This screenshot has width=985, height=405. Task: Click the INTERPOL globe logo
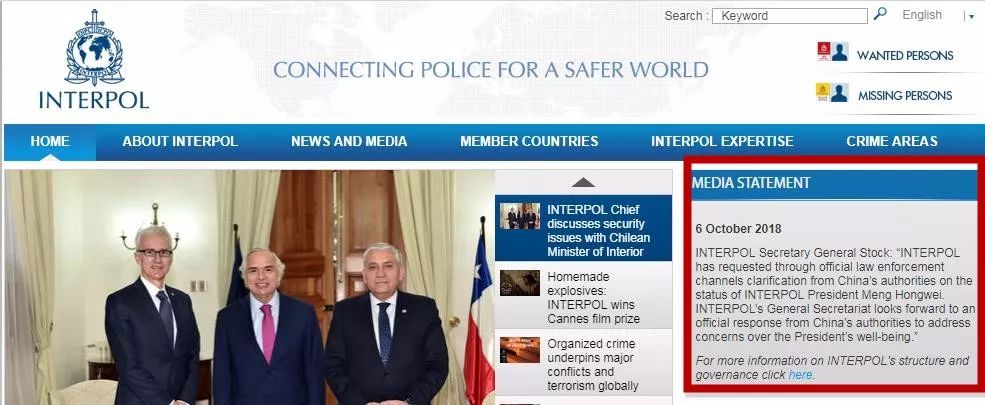click(x=94, y=59)
